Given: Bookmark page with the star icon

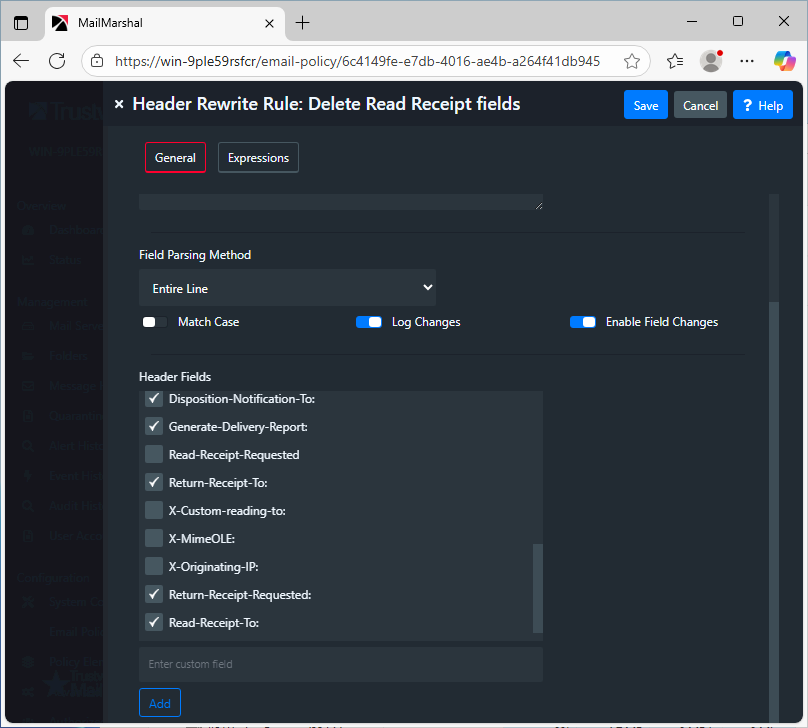Looking at the screenshot, I should pyautogui.click(x=631, y=61).
